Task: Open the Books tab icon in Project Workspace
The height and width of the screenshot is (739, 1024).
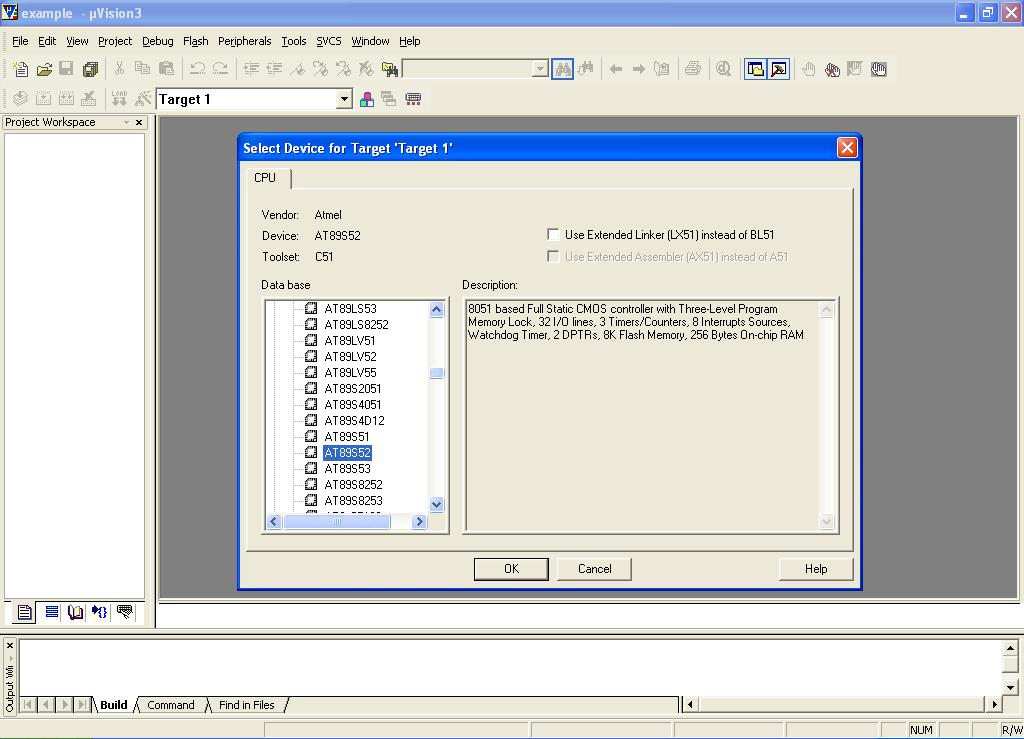Action: (x=75, y=612)
